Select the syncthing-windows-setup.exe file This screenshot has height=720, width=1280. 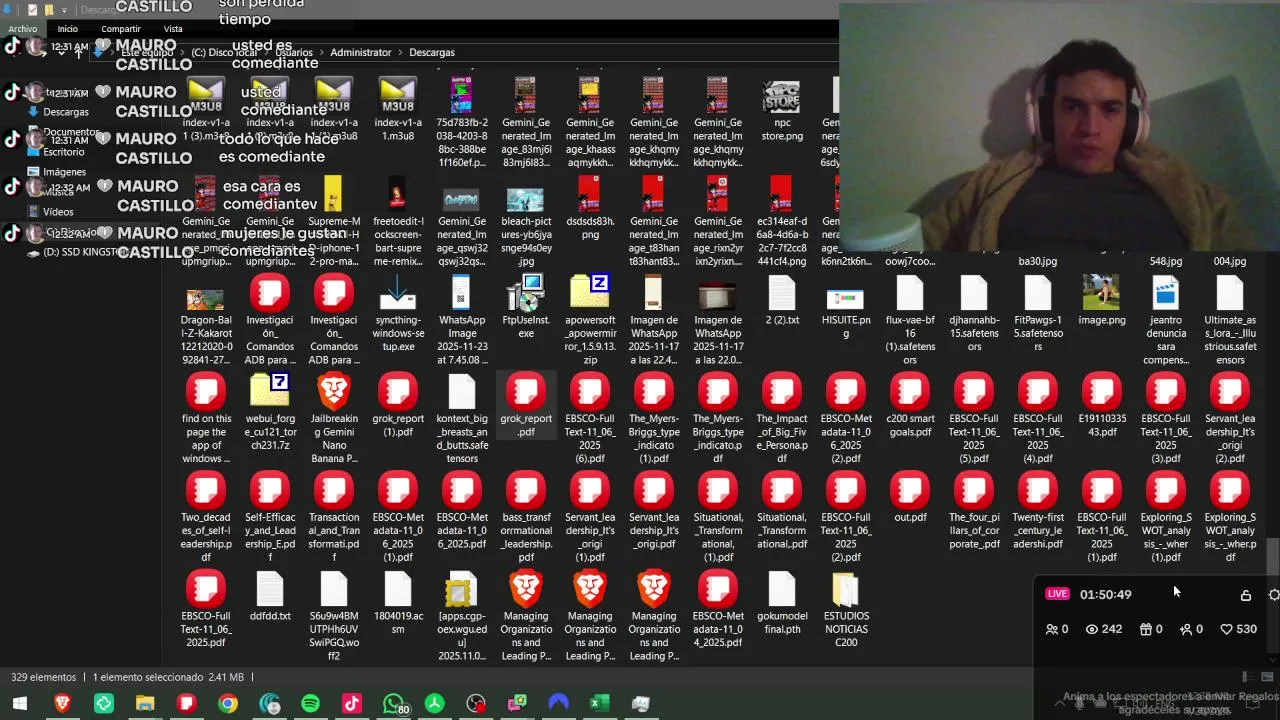point(397,315)
